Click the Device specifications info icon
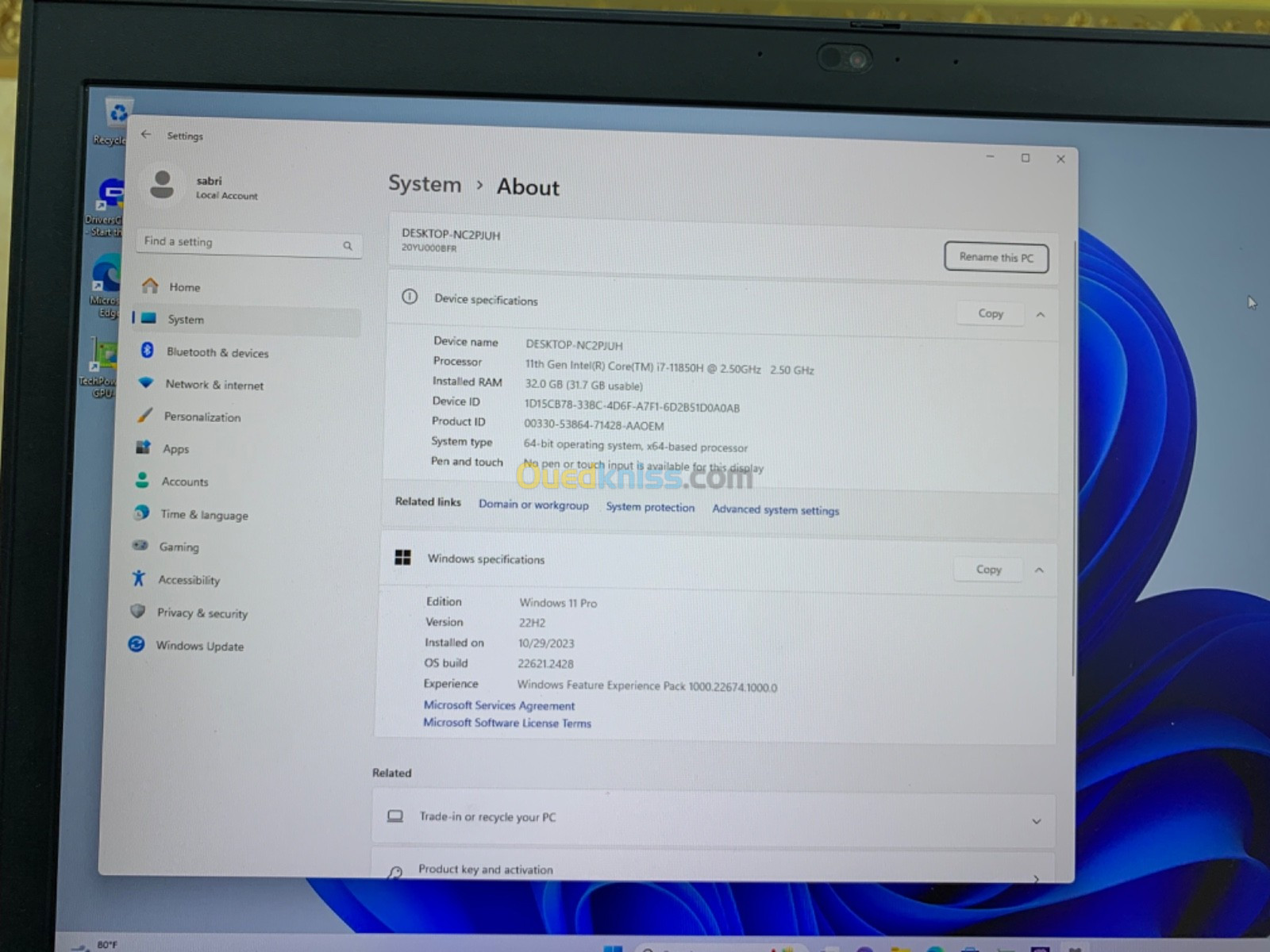Screen dimensions: 1270x952 [410, 297]
